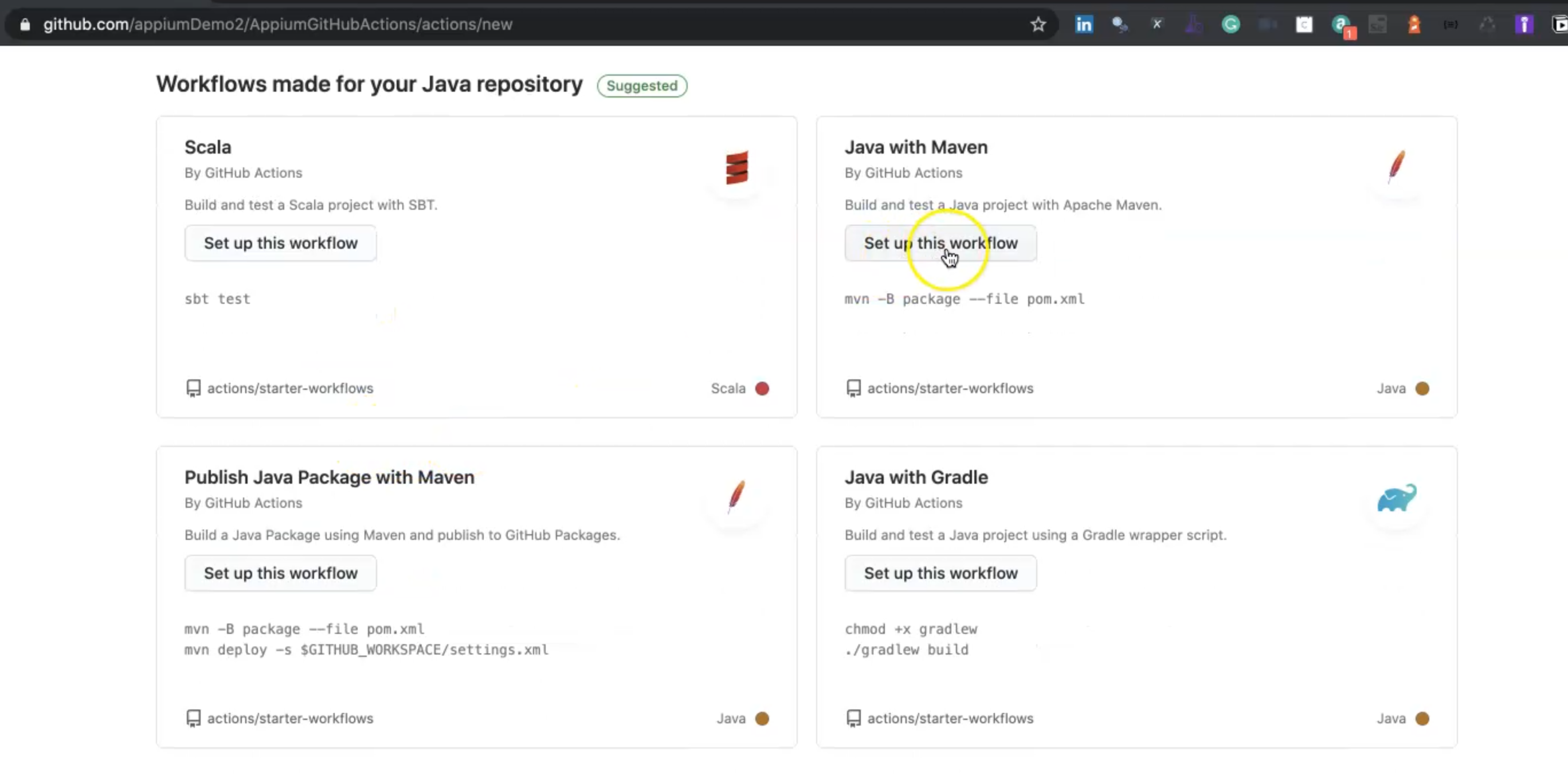Toggle the Suggested filter pill
This screenshot has width=1568, height=776.
point(641,86)
